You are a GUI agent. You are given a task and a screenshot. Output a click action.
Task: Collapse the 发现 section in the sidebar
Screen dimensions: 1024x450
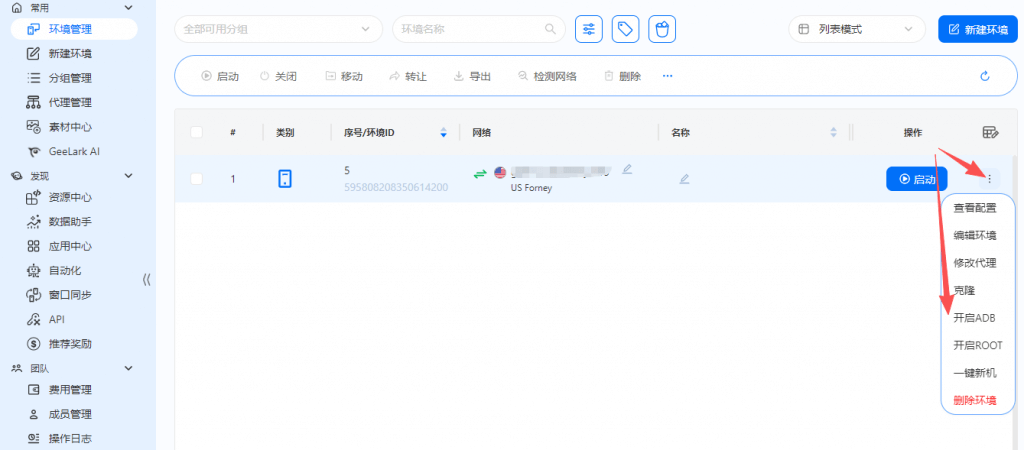click(128, 175)
